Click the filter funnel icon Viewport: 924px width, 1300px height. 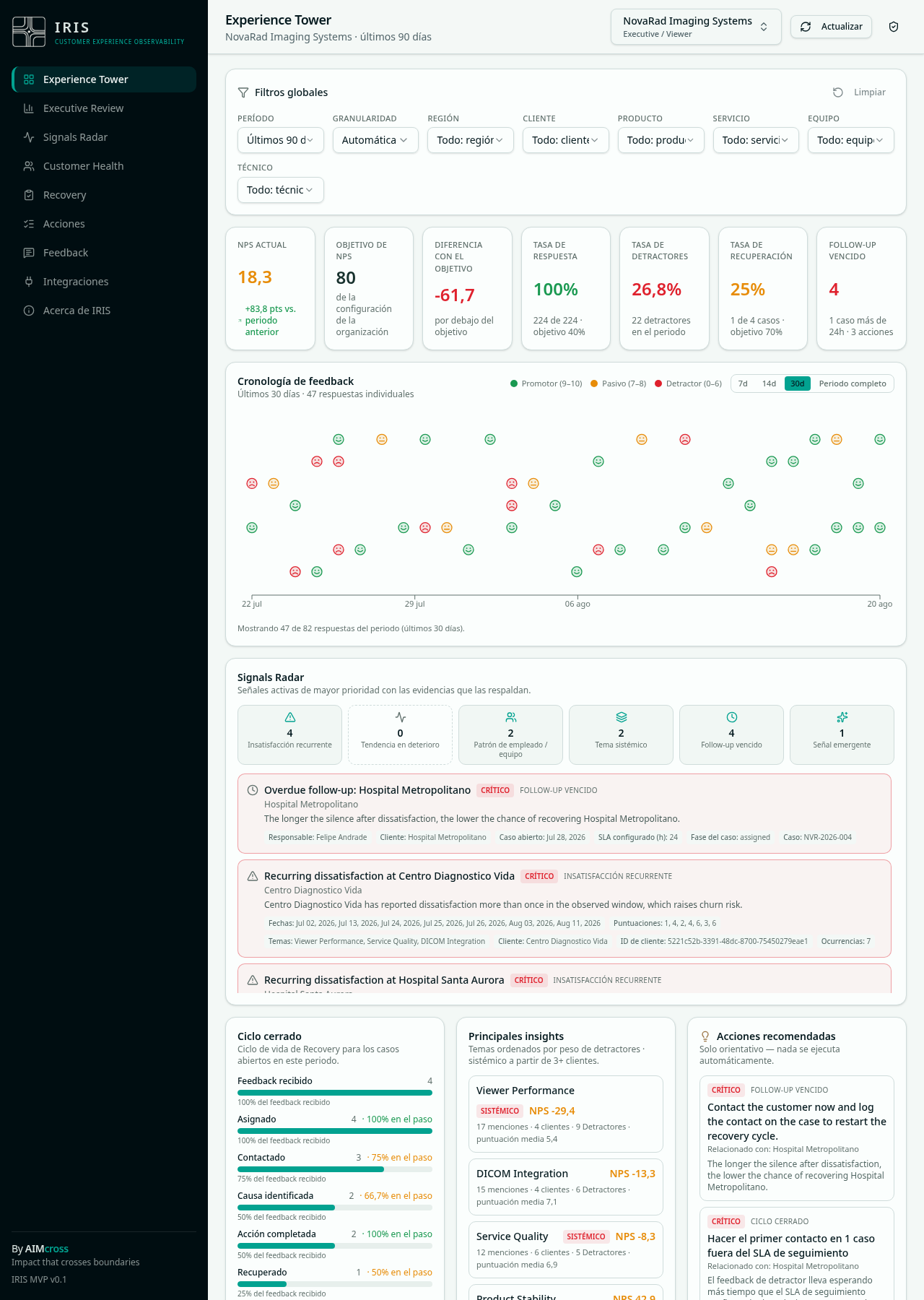(243, 92)
